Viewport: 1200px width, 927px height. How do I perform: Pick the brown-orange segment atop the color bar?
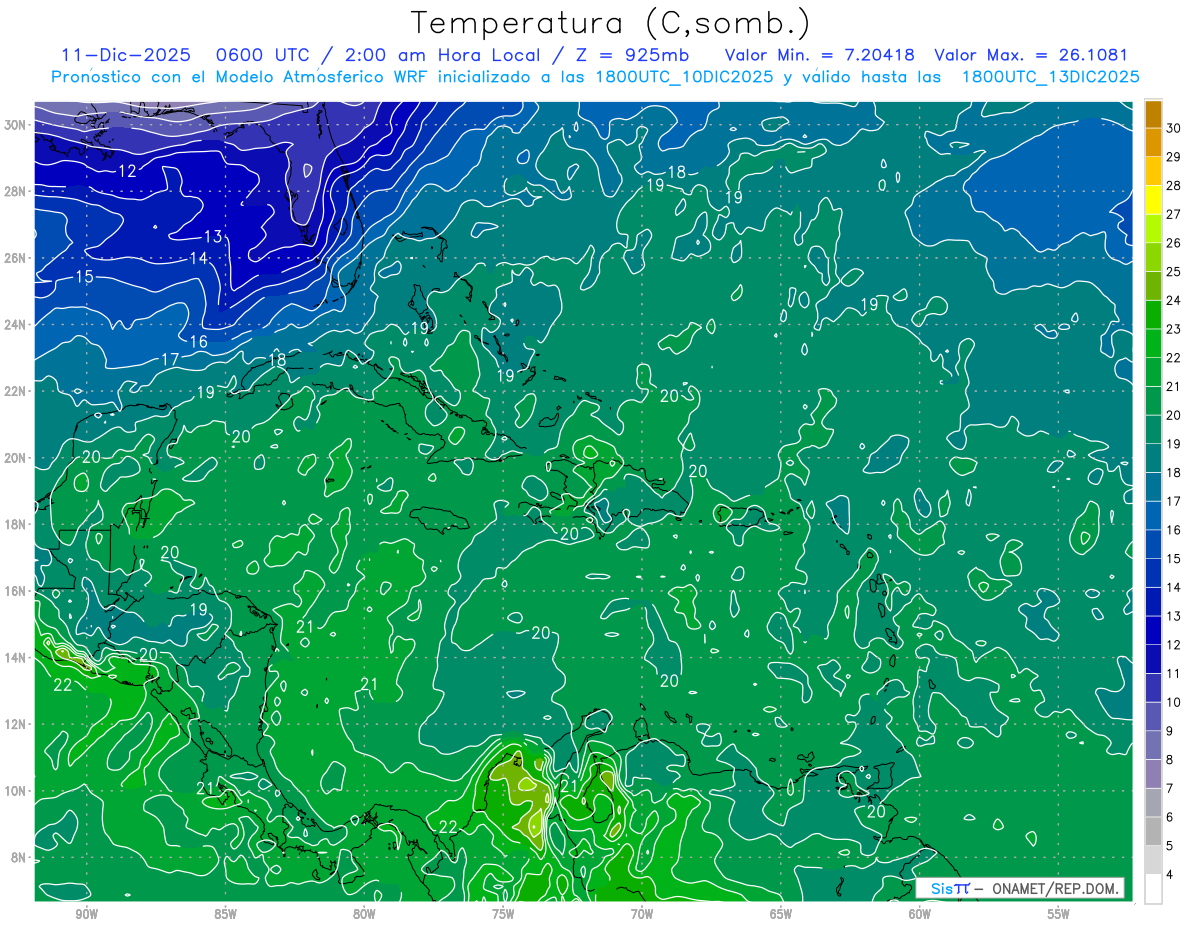pos(1153,114)
